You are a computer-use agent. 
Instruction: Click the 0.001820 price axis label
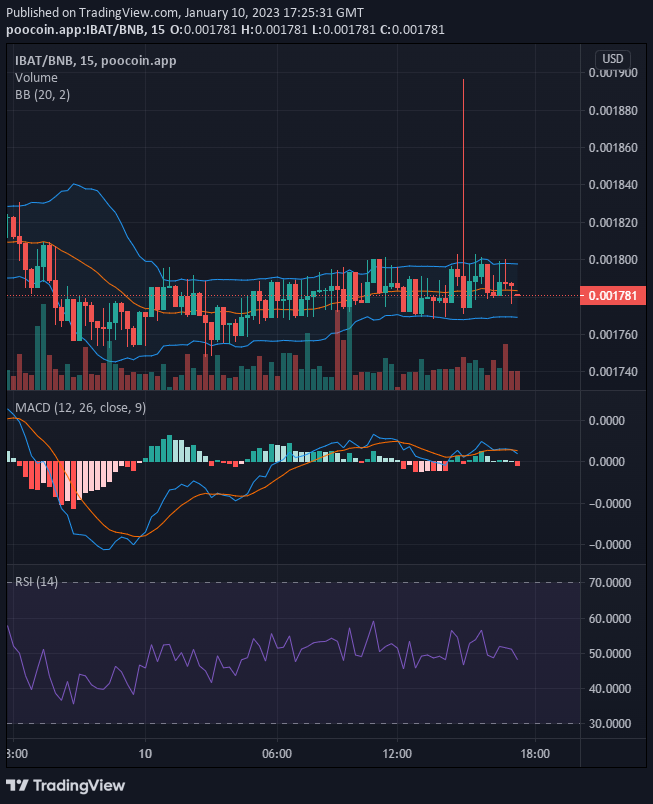click(613, 223)
